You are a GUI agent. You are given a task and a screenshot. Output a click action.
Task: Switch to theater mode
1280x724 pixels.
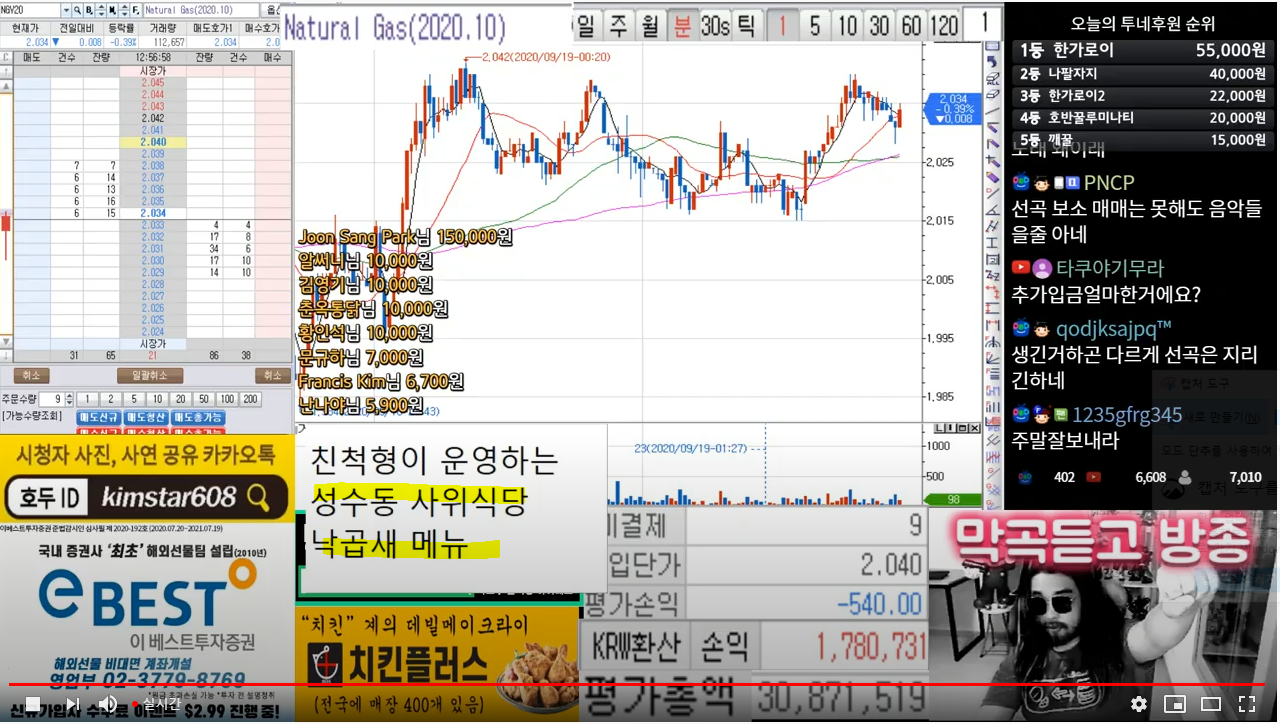(1211, 703)
